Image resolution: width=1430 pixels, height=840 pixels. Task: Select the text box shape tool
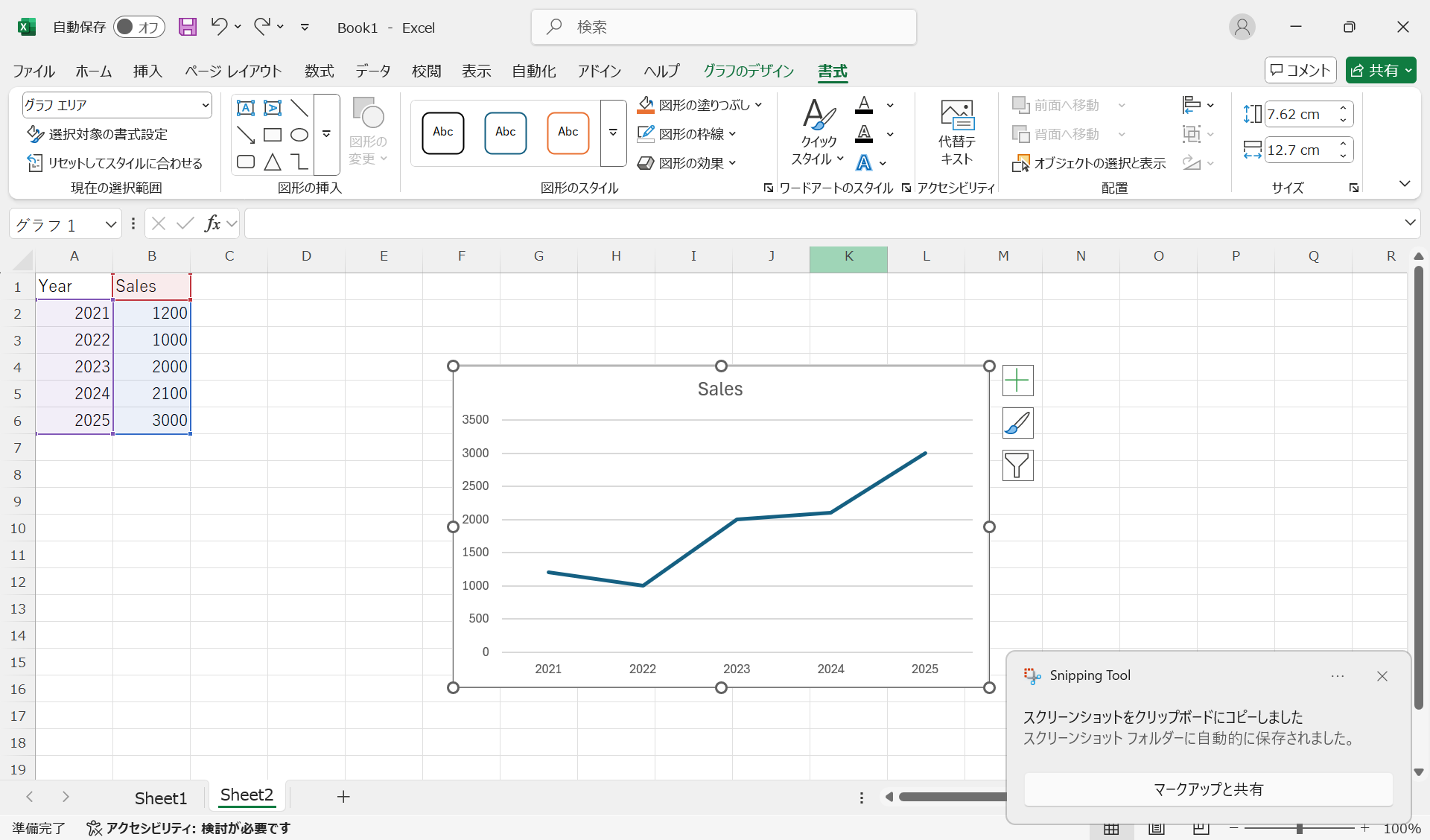point(245,107)
